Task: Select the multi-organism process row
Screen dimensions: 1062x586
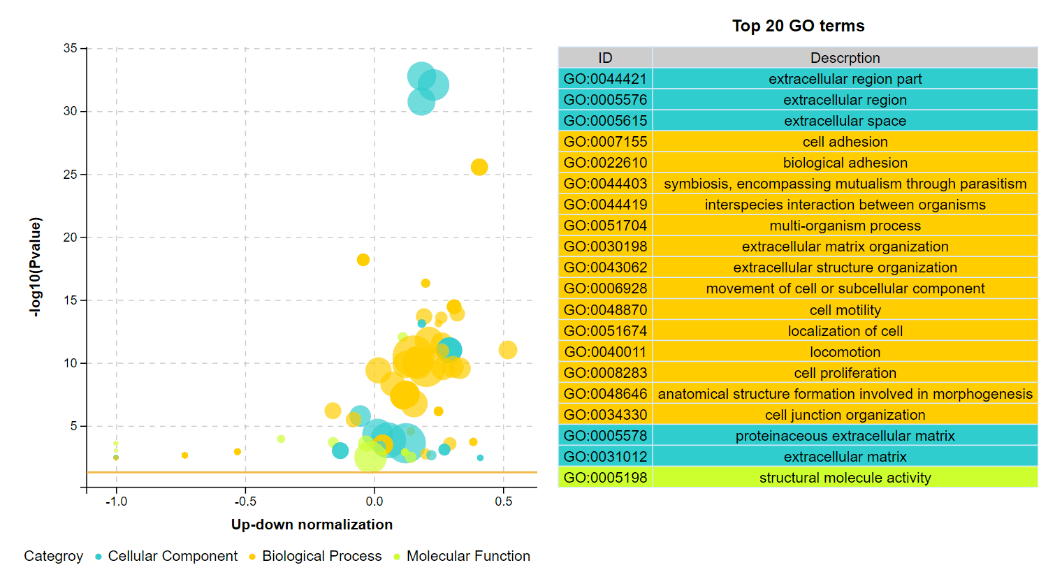Action: pyautogui.click(x=798, y=226)
